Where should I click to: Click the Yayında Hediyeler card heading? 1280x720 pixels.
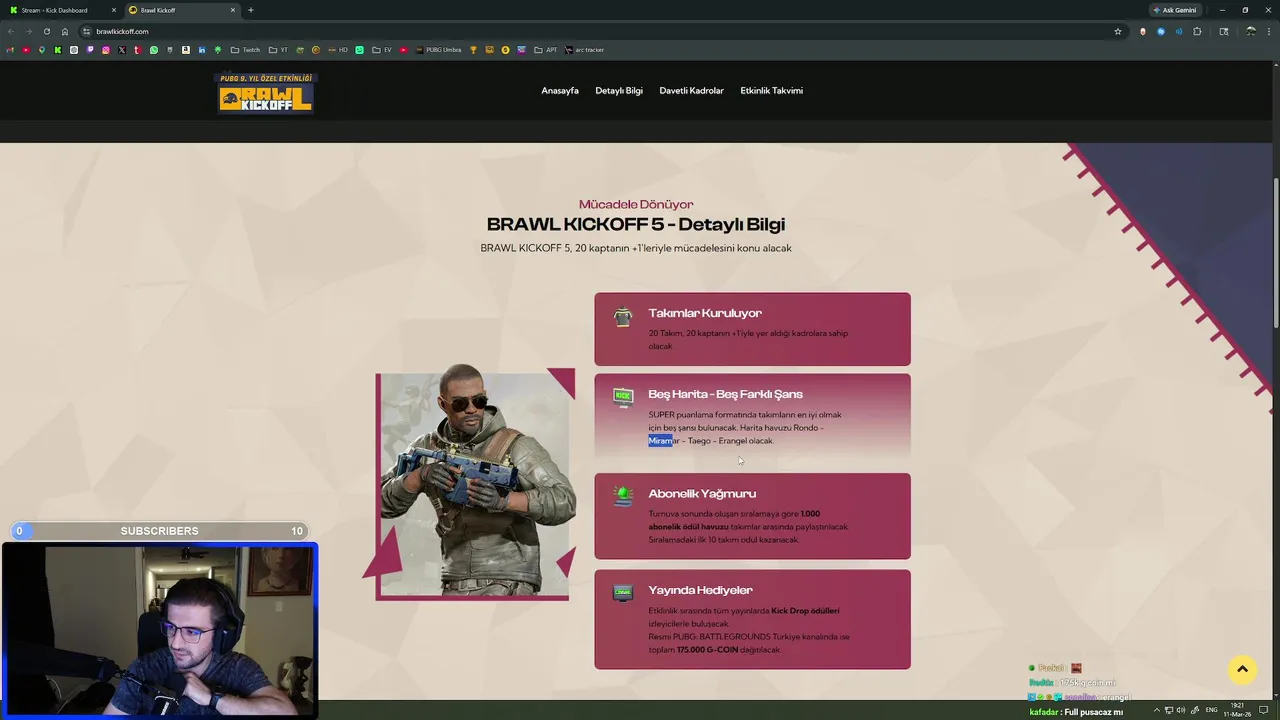[x=700, y=590]
